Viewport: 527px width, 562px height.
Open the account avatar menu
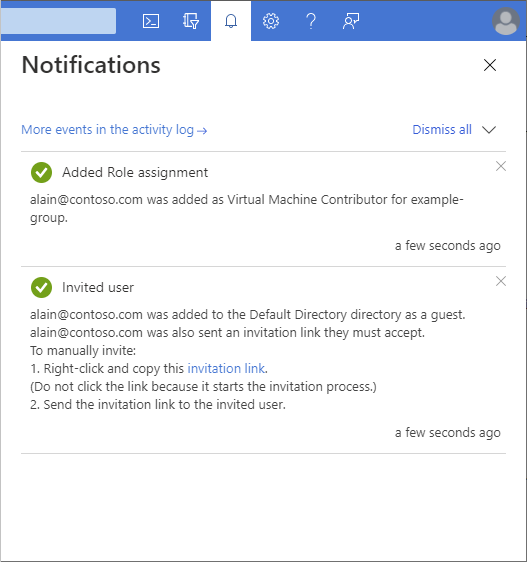[x=506, y=21]
